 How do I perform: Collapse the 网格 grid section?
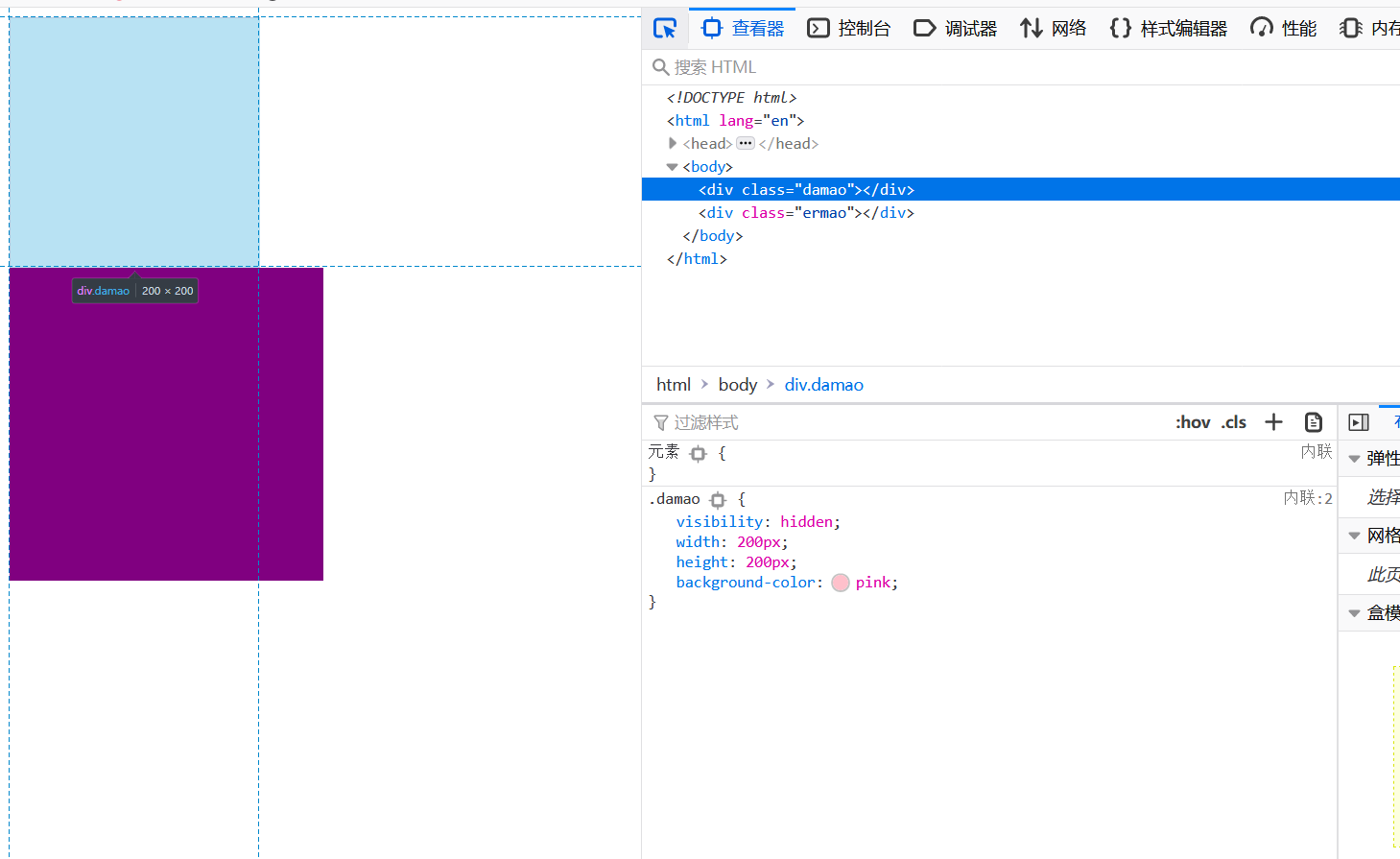click(x=1354, y=536)
